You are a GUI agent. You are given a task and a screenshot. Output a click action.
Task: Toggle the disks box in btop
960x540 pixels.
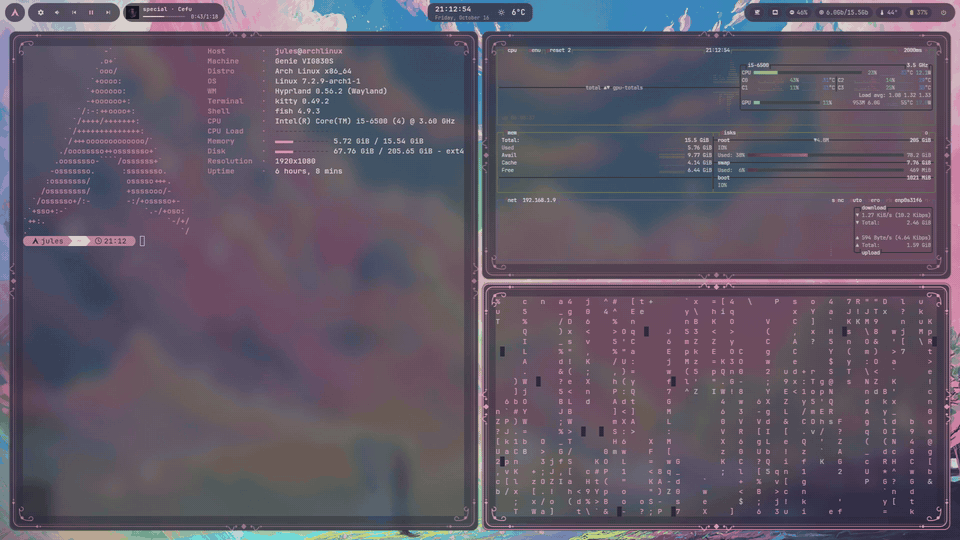(729, 132)
